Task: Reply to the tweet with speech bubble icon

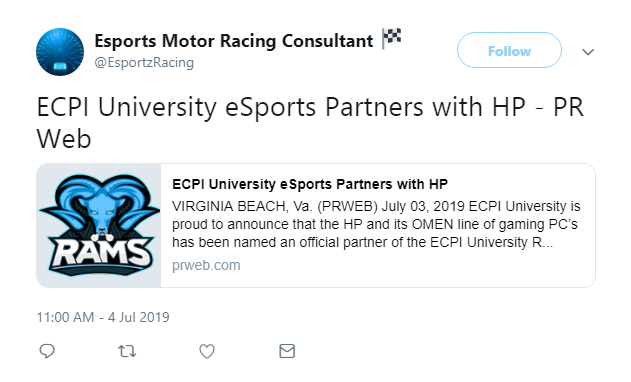Action: (47, 351)
